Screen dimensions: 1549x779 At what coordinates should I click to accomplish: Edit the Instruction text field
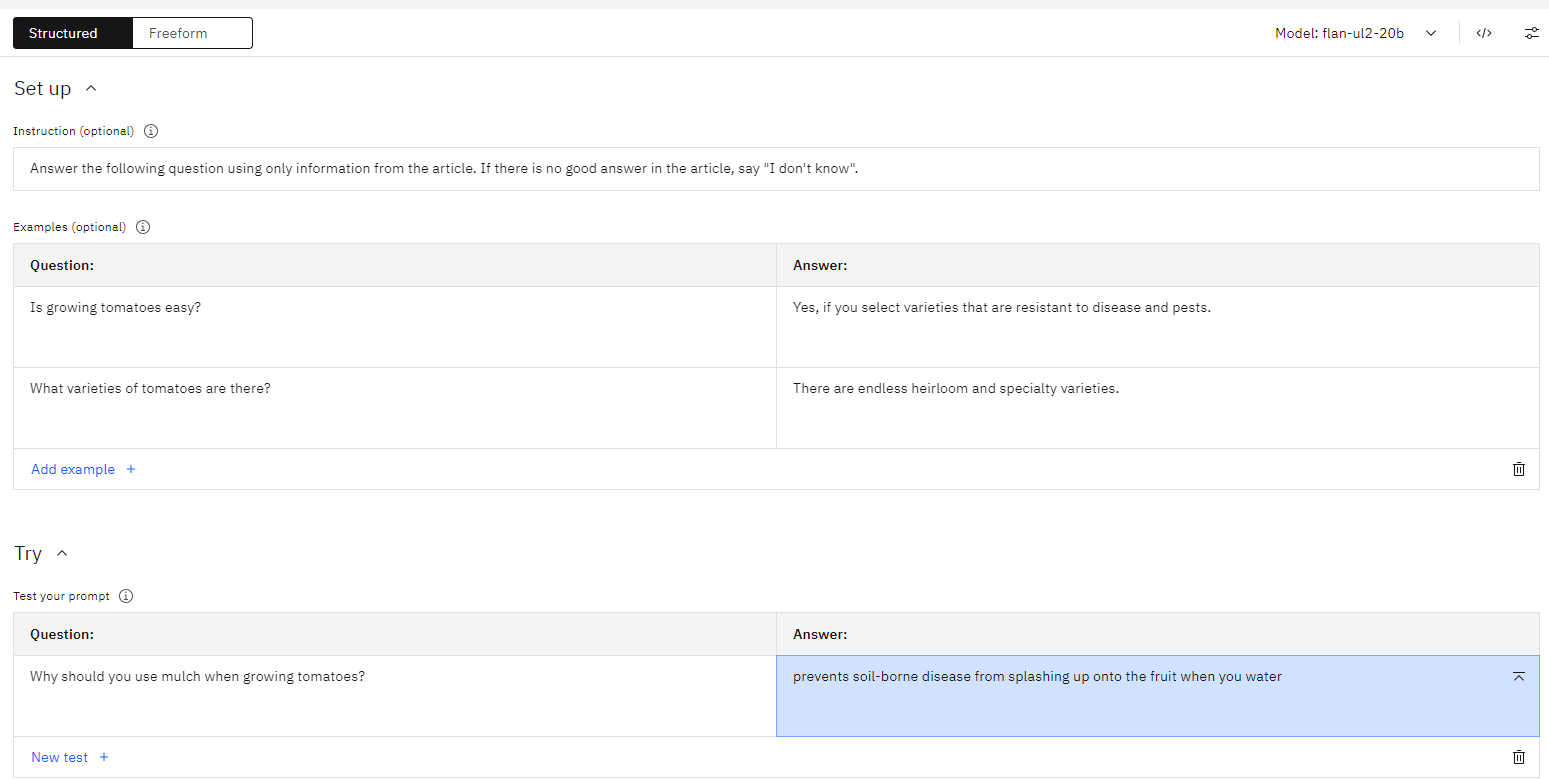[x=776, y=169]
